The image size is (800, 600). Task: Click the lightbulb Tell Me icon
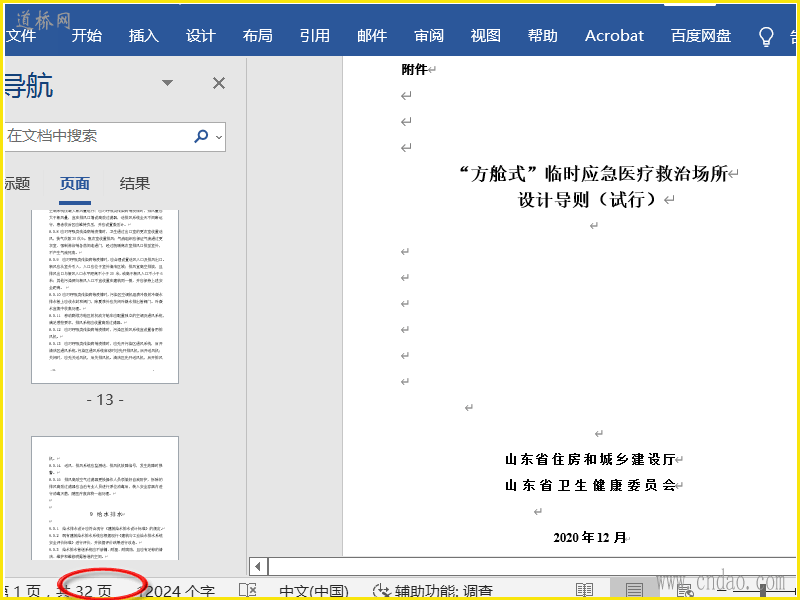coord(766,36)
